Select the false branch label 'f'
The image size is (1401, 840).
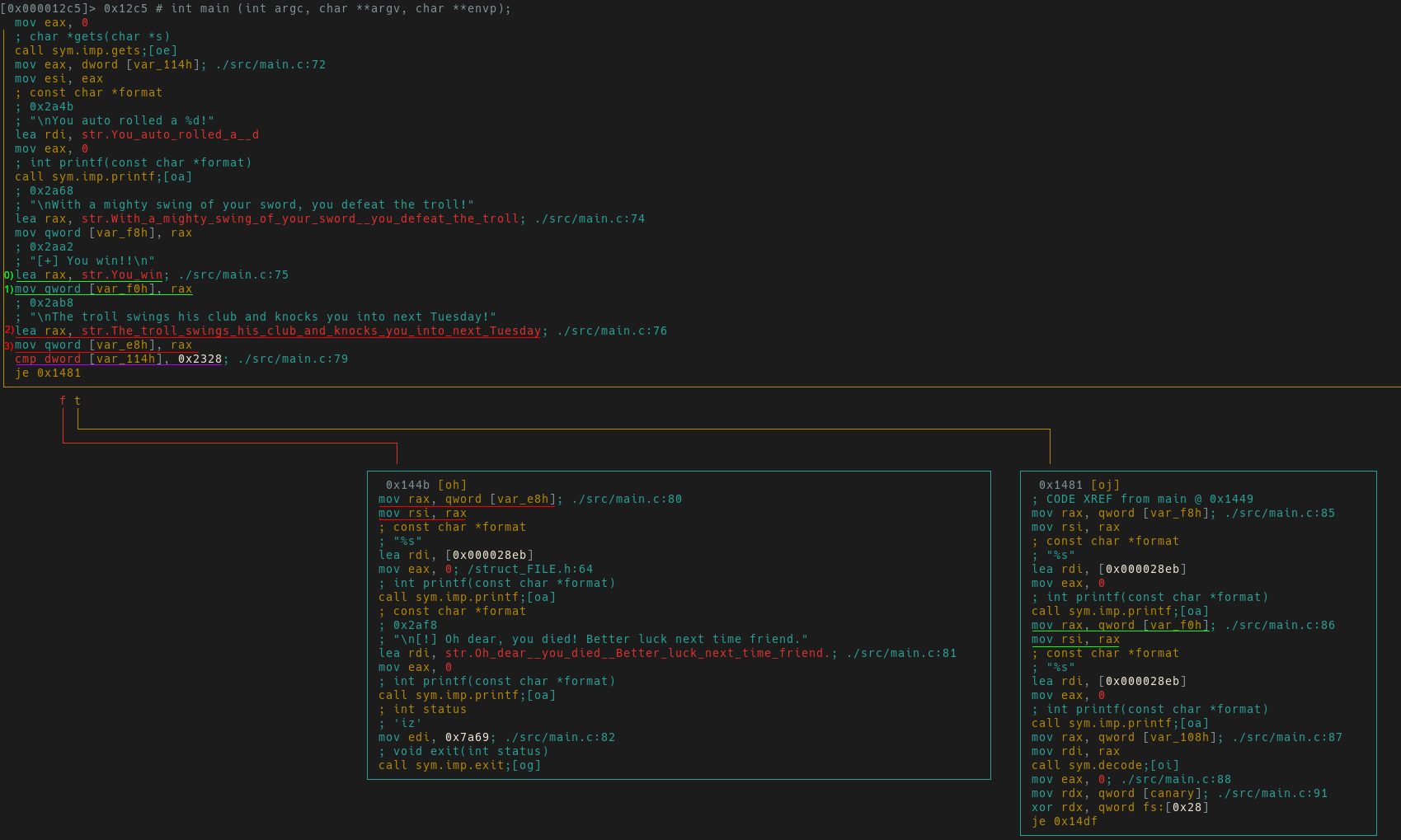[x=63, y=401]
